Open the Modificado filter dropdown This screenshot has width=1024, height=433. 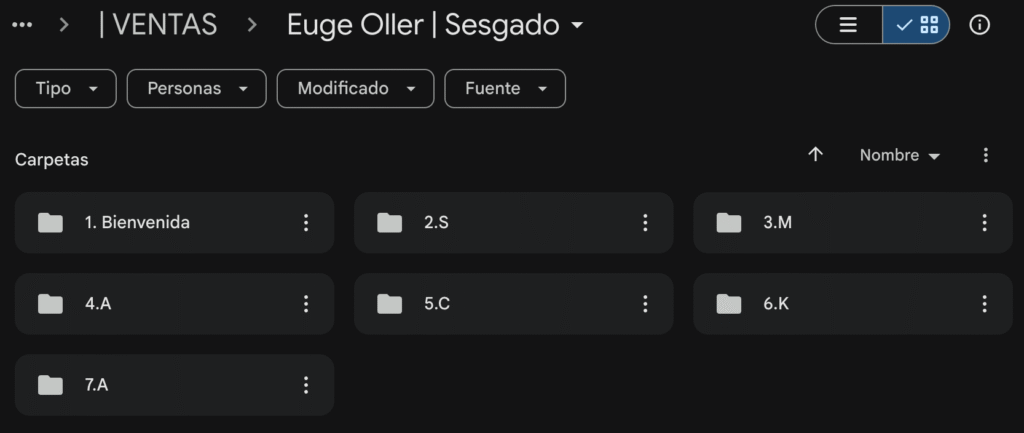(355, 88)
